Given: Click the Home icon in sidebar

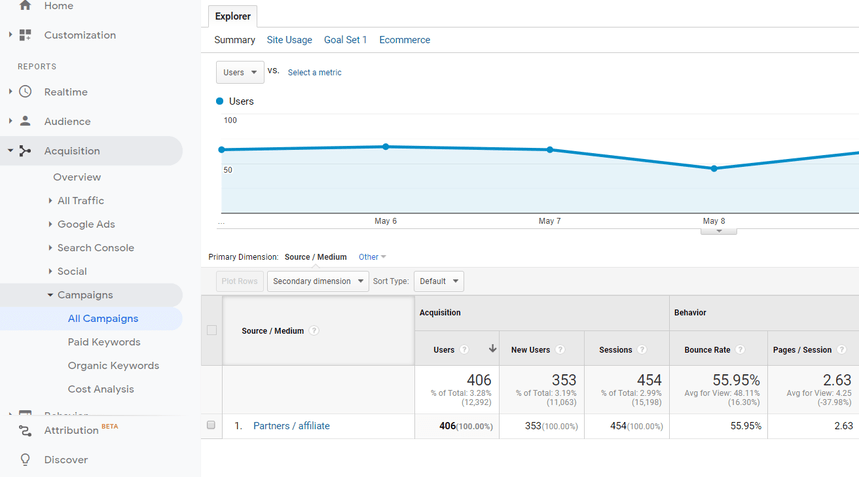Looking at the screenshot, I should 25,5.
